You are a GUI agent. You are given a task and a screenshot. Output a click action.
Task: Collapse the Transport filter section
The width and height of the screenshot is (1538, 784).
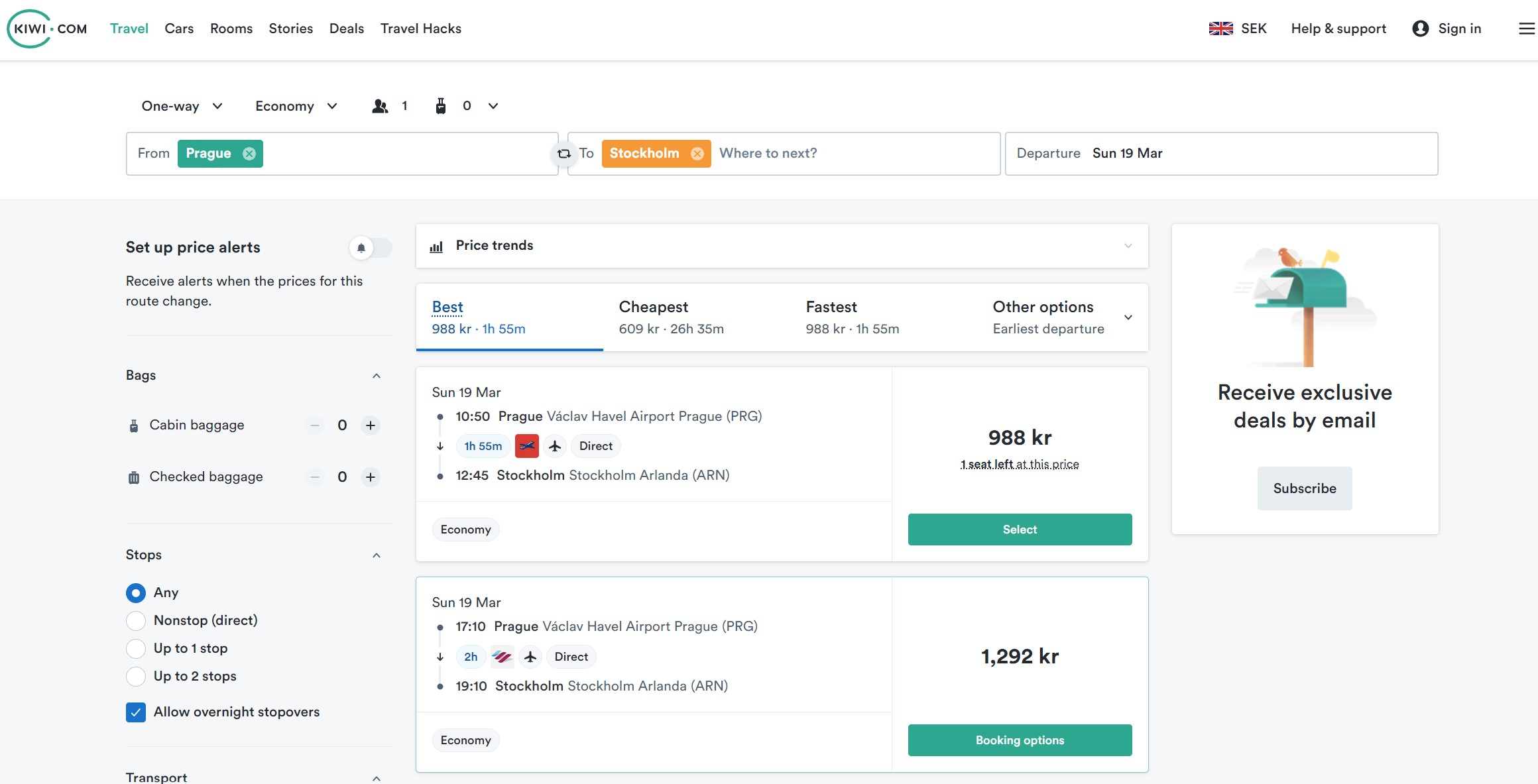(377, 778)
